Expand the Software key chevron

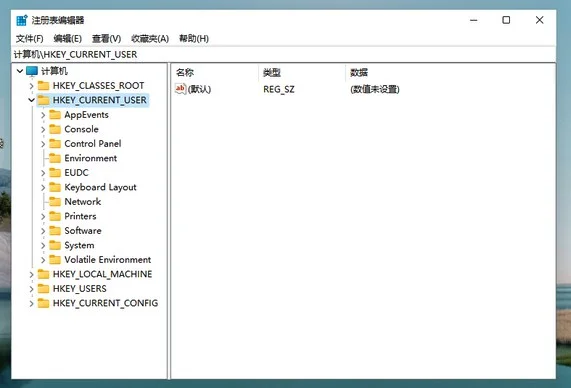pos(43,231)
